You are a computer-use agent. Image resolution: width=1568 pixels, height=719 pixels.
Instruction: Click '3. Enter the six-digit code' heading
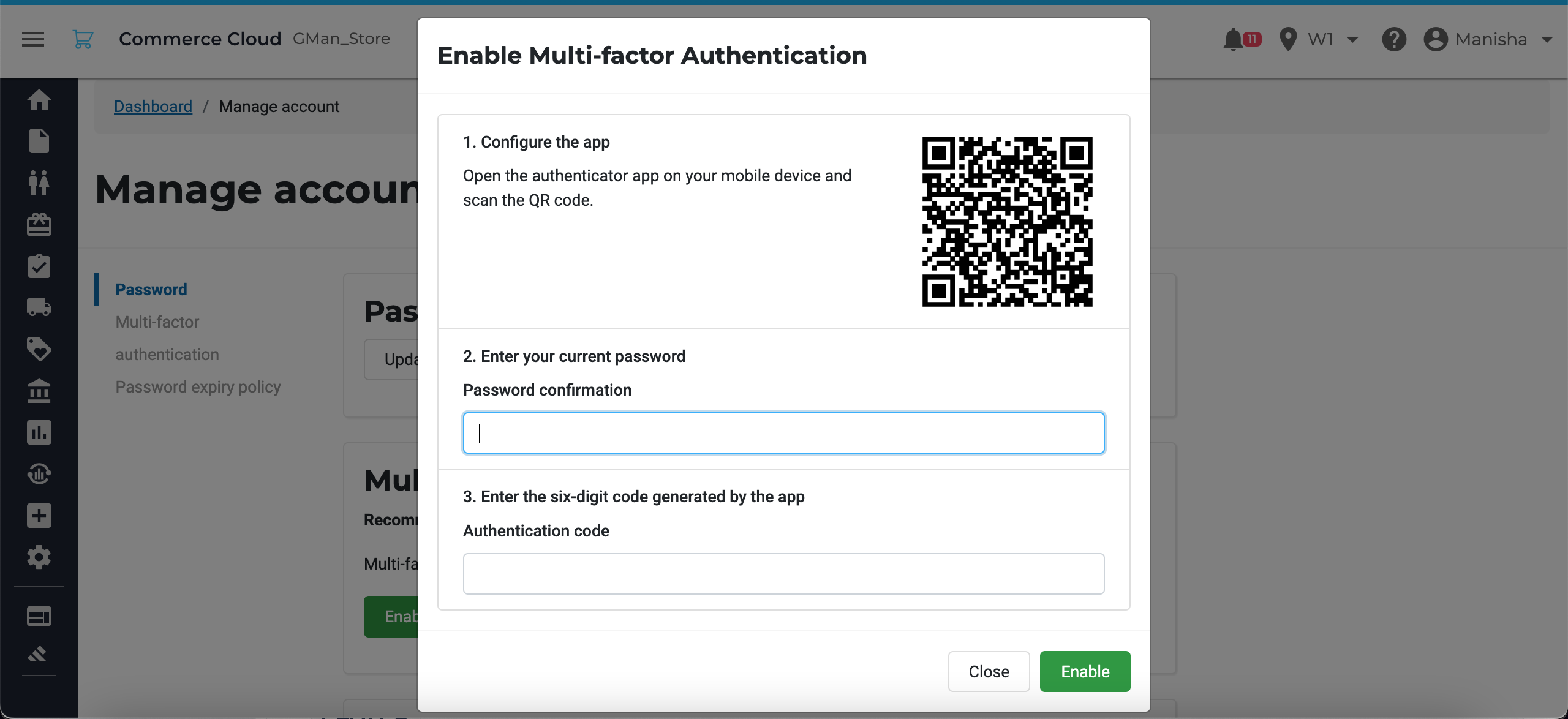click(633, 497)
